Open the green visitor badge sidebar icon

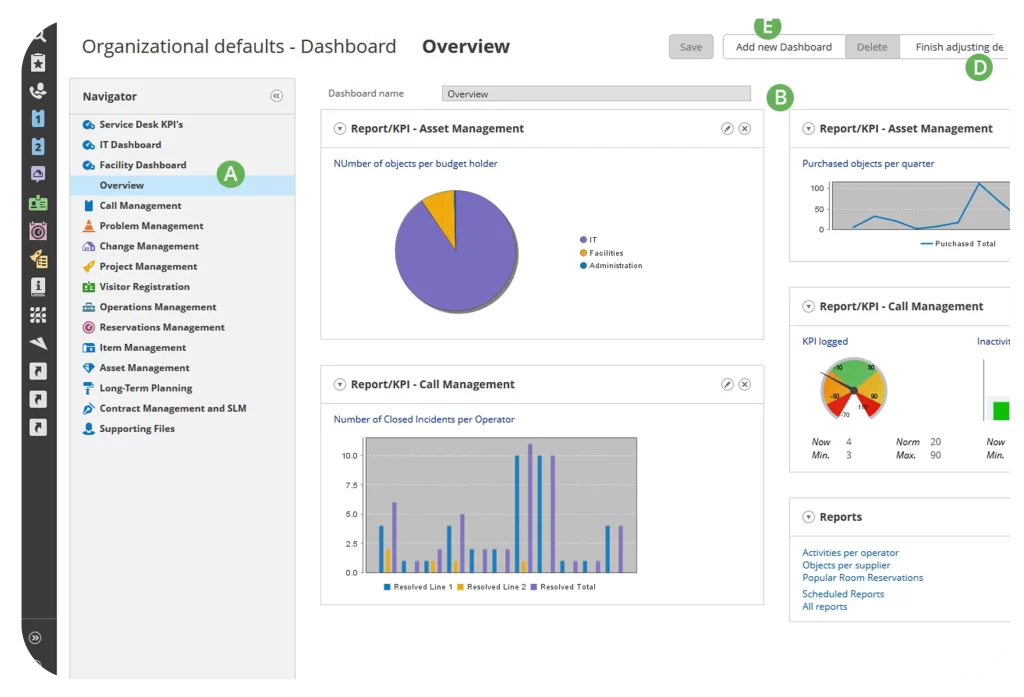(38, 203)
